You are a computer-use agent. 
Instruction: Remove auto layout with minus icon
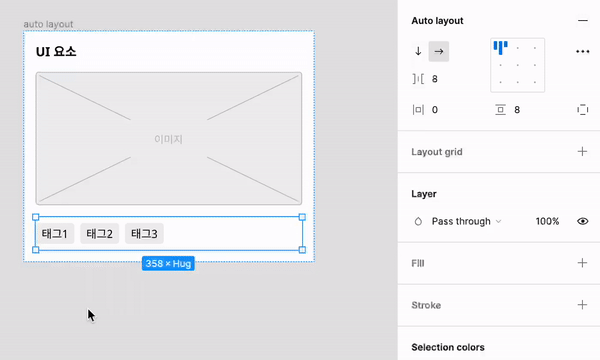click(x=582, y=21)
